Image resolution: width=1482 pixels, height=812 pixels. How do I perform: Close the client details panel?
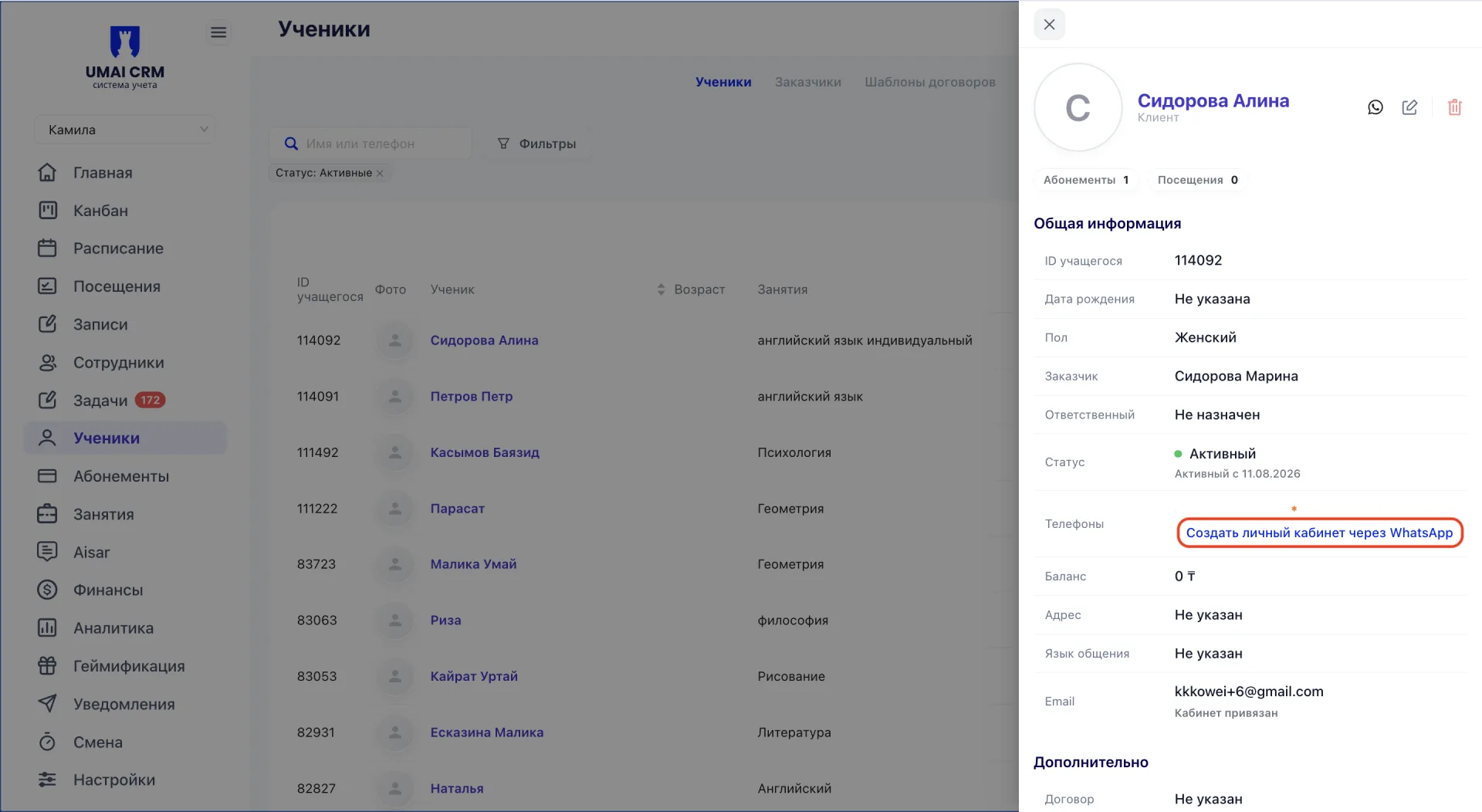[1049, 25]
